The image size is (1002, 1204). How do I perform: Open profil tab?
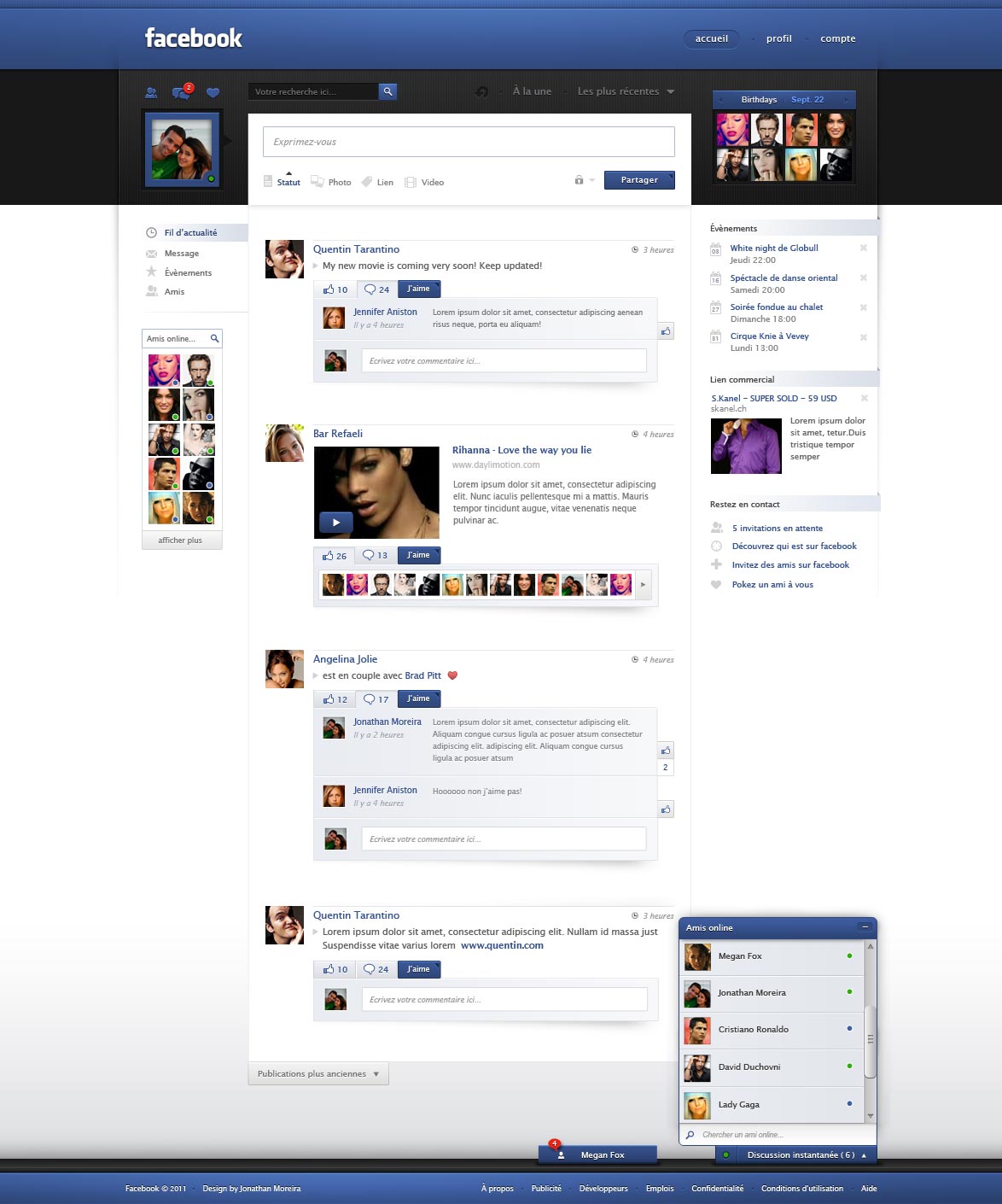click(779, 38)
